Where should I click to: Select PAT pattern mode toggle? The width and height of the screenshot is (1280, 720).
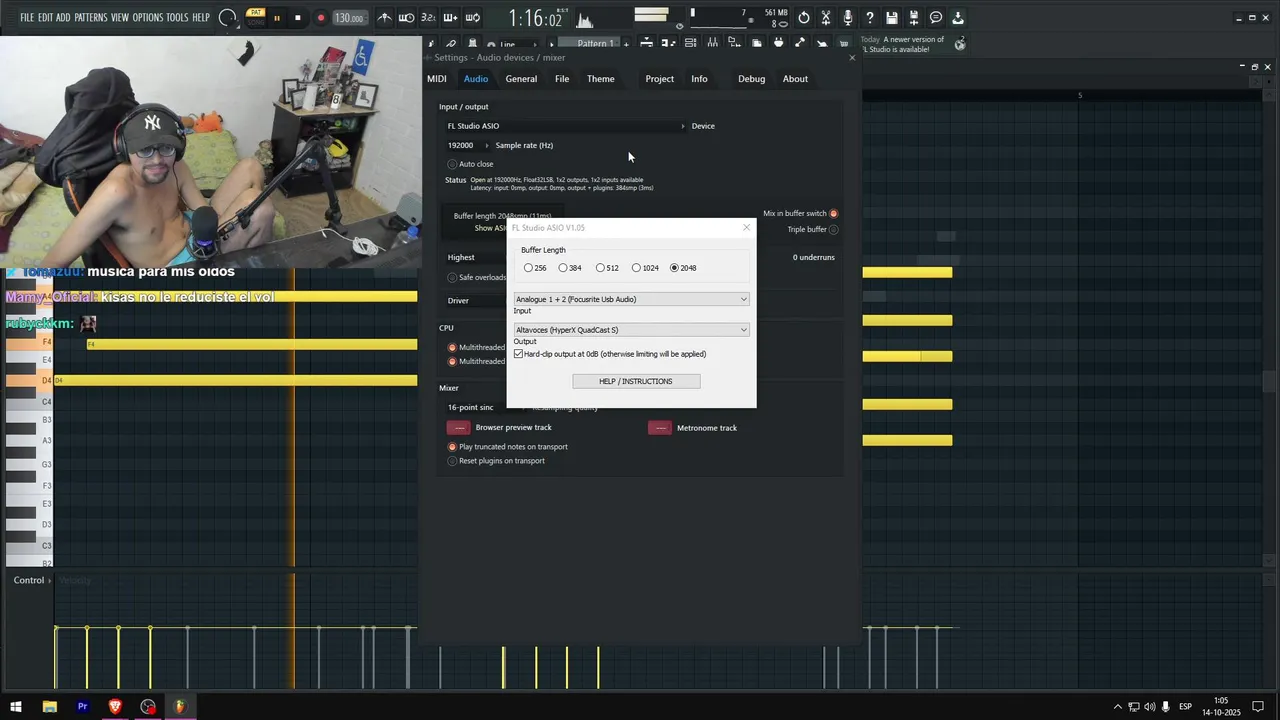coord(256,12)
